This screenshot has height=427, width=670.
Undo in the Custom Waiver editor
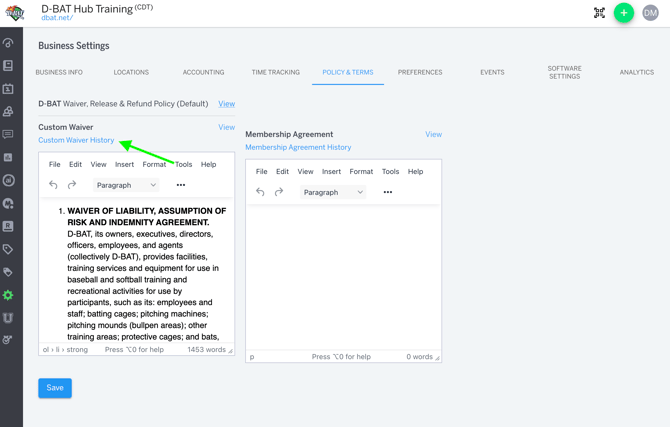tap(53, 185)
